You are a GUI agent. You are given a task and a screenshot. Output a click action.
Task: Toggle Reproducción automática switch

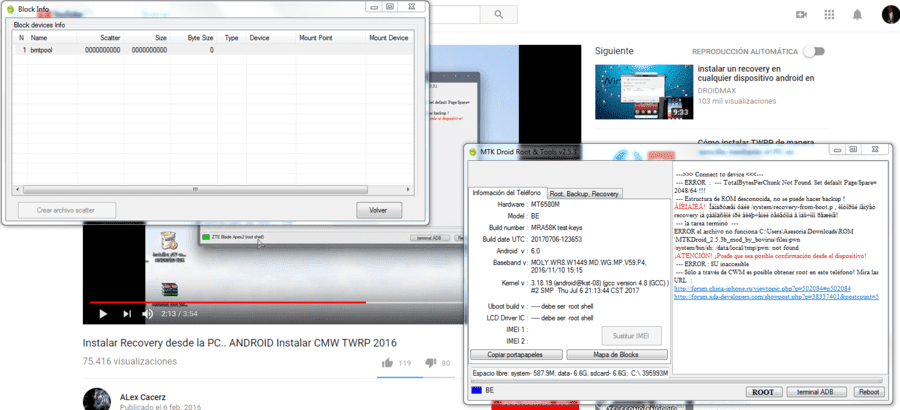814,51
